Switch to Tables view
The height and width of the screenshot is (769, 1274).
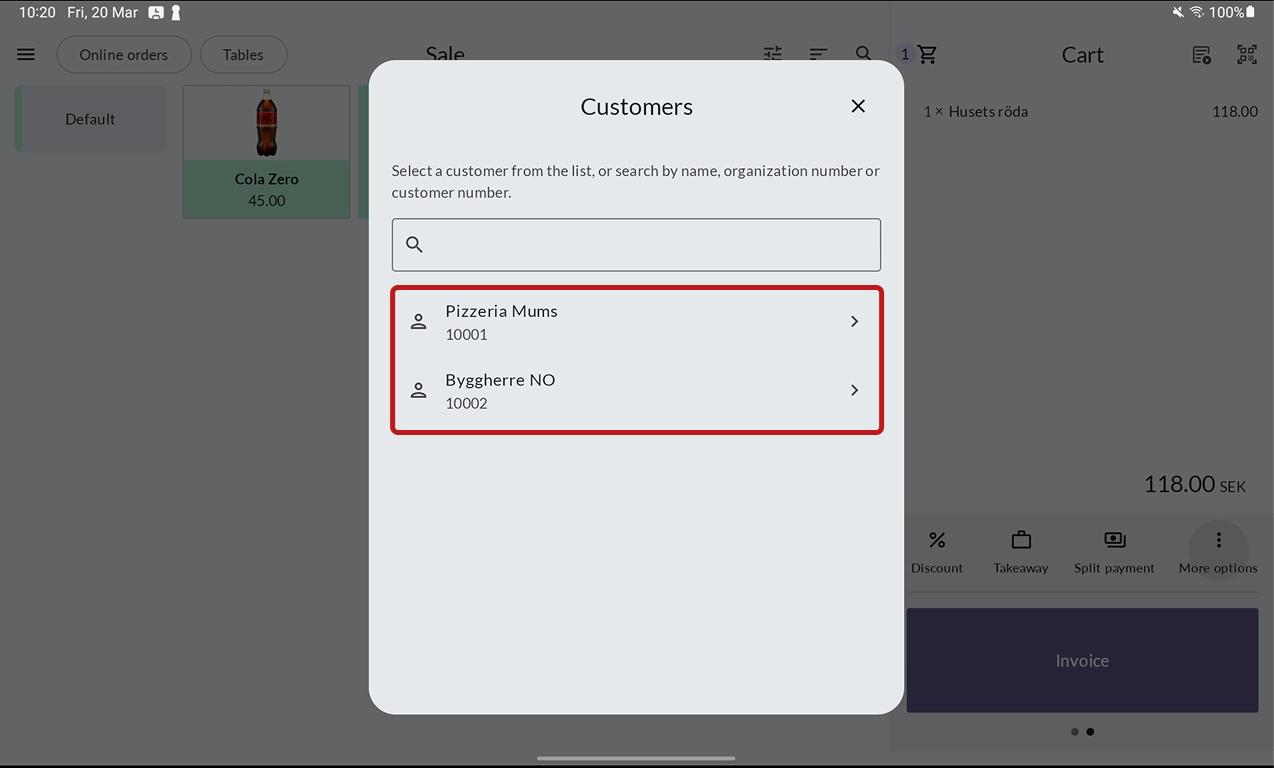(243, 55)
